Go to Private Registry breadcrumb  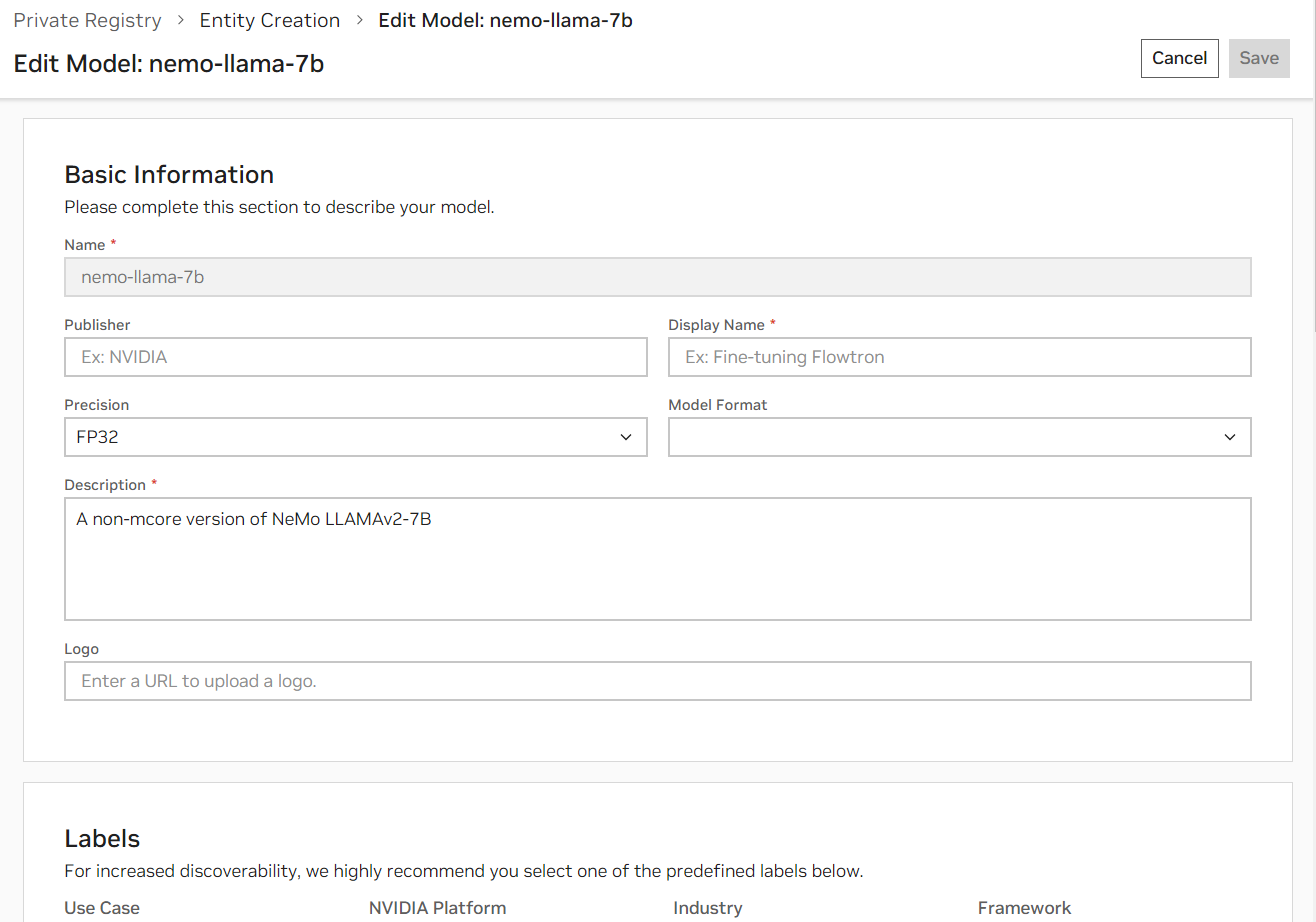tap(87, 21)
